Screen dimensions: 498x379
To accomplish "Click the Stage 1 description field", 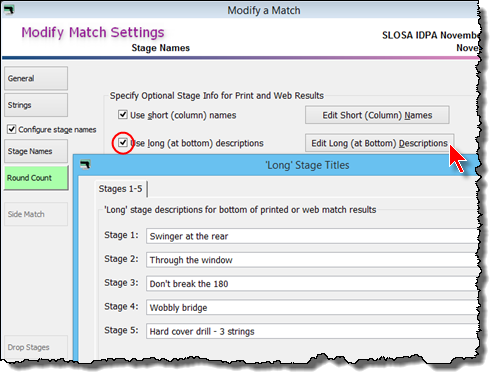I will coord(312,236).
